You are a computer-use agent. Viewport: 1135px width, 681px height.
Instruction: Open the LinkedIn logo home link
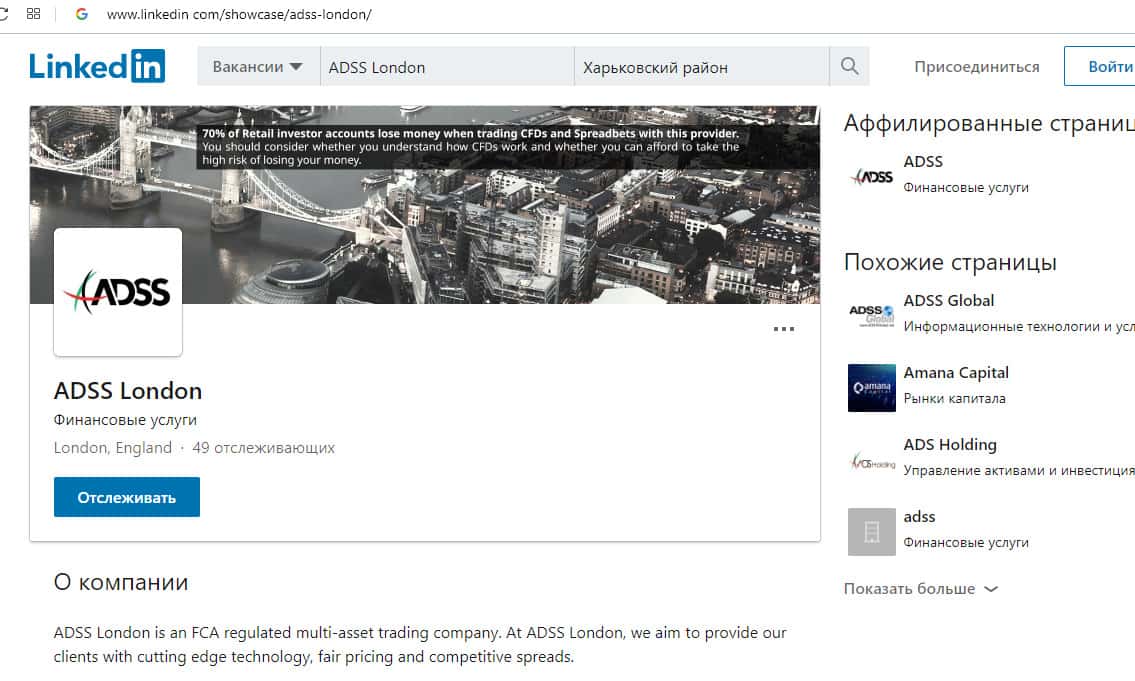97,67
